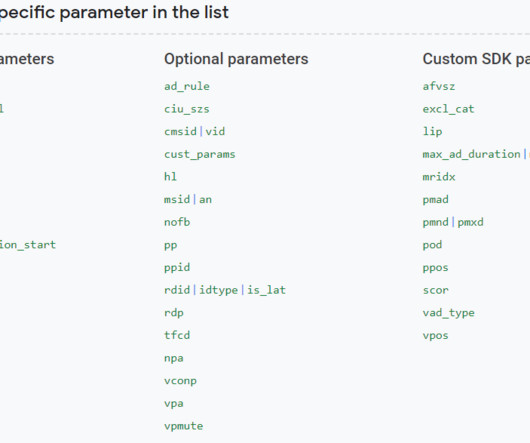
Task: Jump to the msid parameter
Action: tap(177, 199)
